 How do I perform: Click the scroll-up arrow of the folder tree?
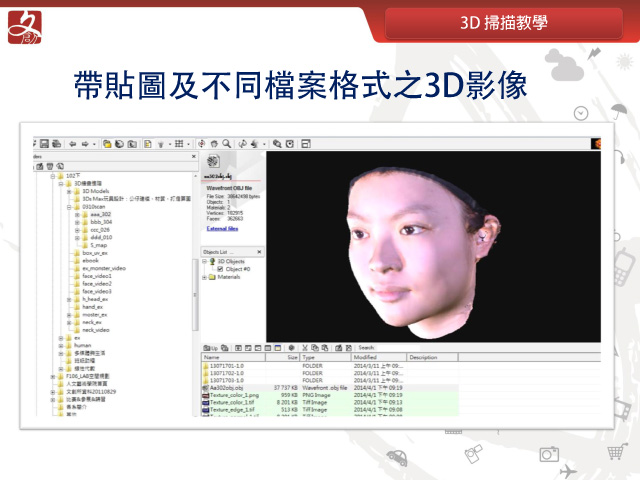195,176
